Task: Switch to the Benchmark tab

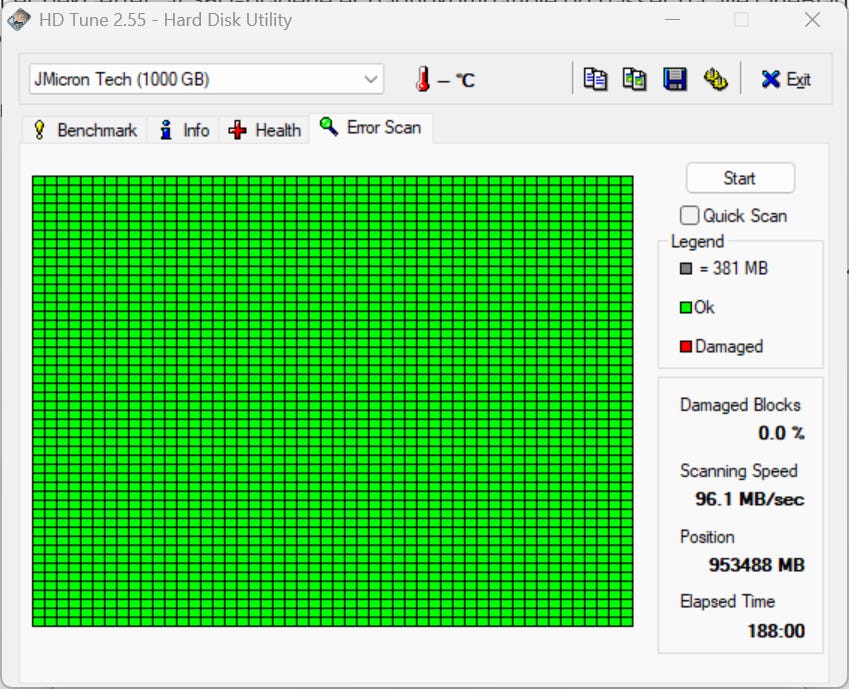Action: coord(84,130)
